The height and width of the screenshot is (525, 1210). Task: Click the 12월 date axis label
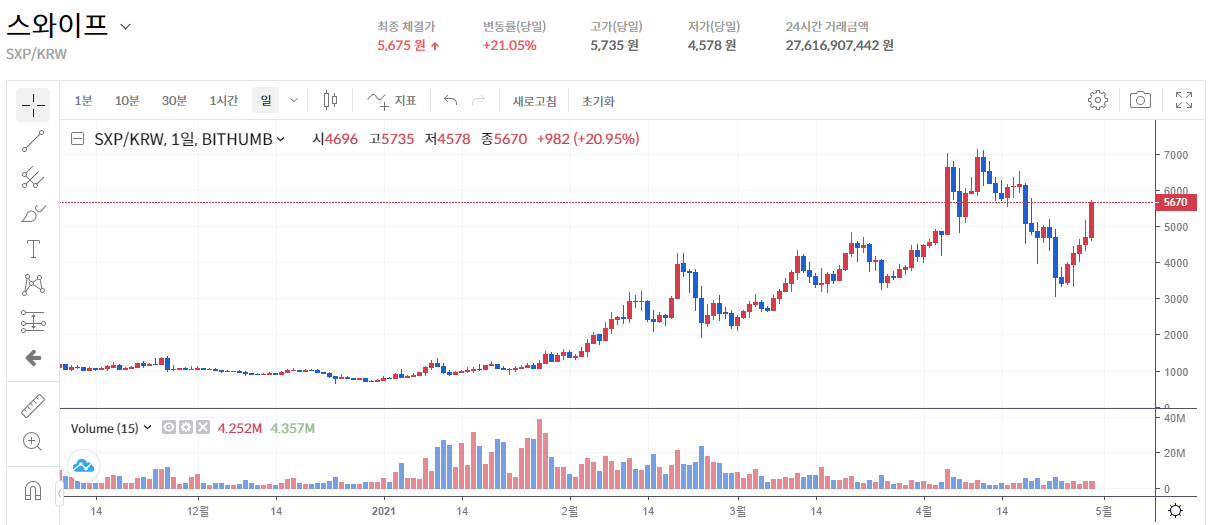coord(198,510)
